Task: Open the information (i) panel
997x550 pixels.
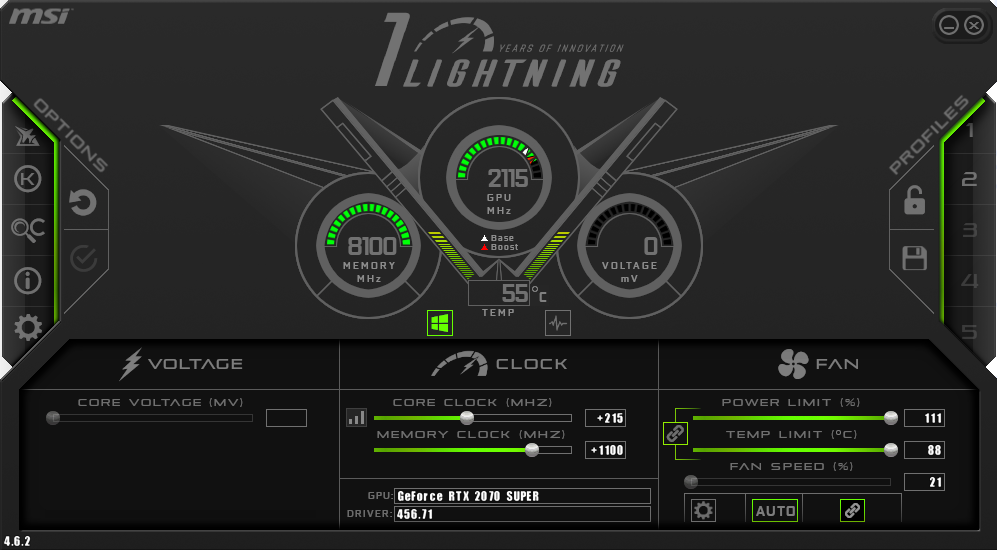Action: coord(27,280)
